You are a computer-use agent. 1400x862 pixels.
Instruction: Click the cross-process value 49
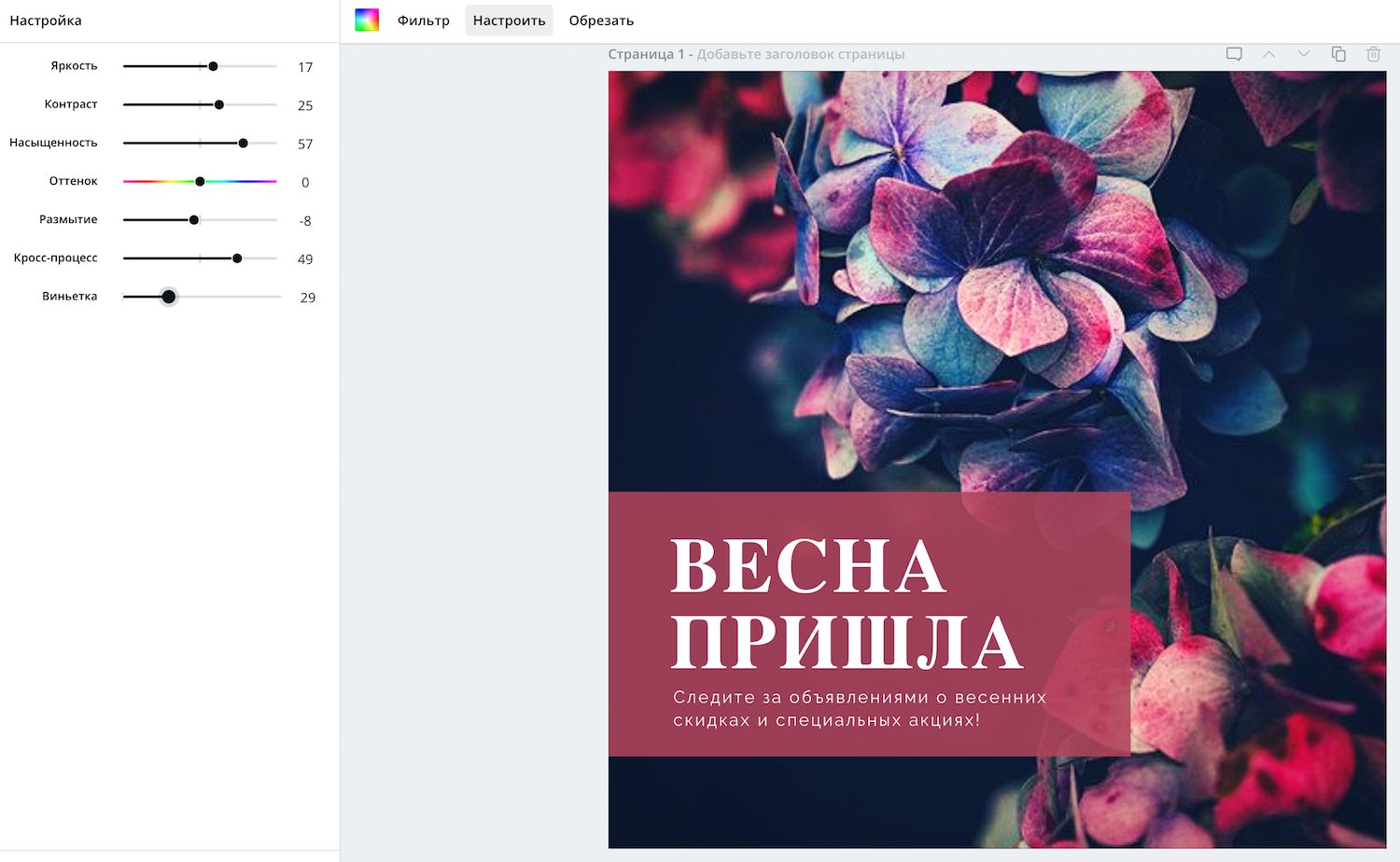(305, 259)
